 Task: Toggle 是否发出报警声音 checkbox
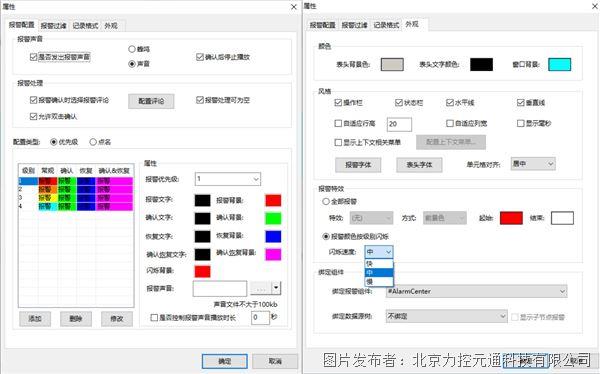tap(33, 57)
